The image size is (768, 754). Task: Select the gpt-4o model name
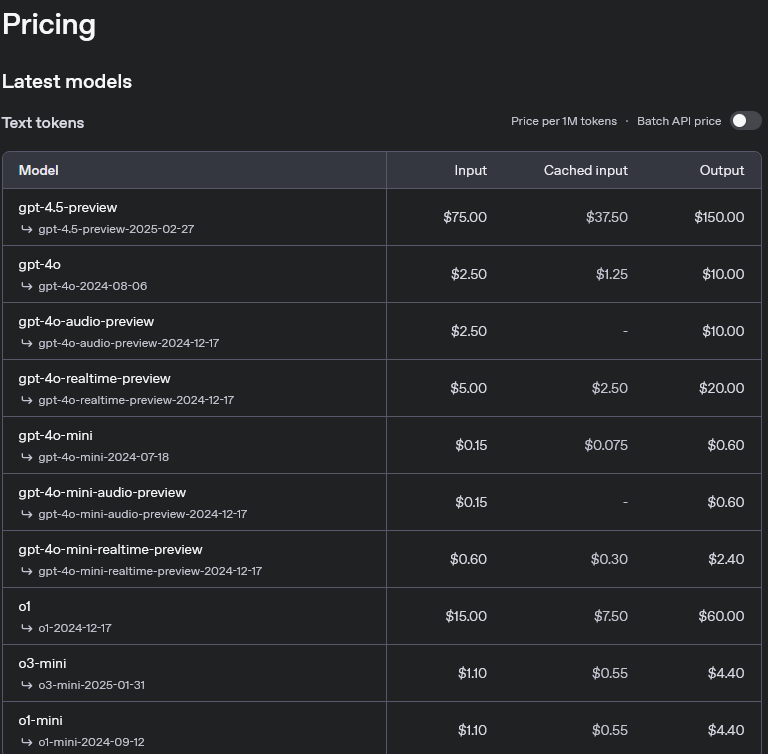pyautogui.click(x=40, y=265)
